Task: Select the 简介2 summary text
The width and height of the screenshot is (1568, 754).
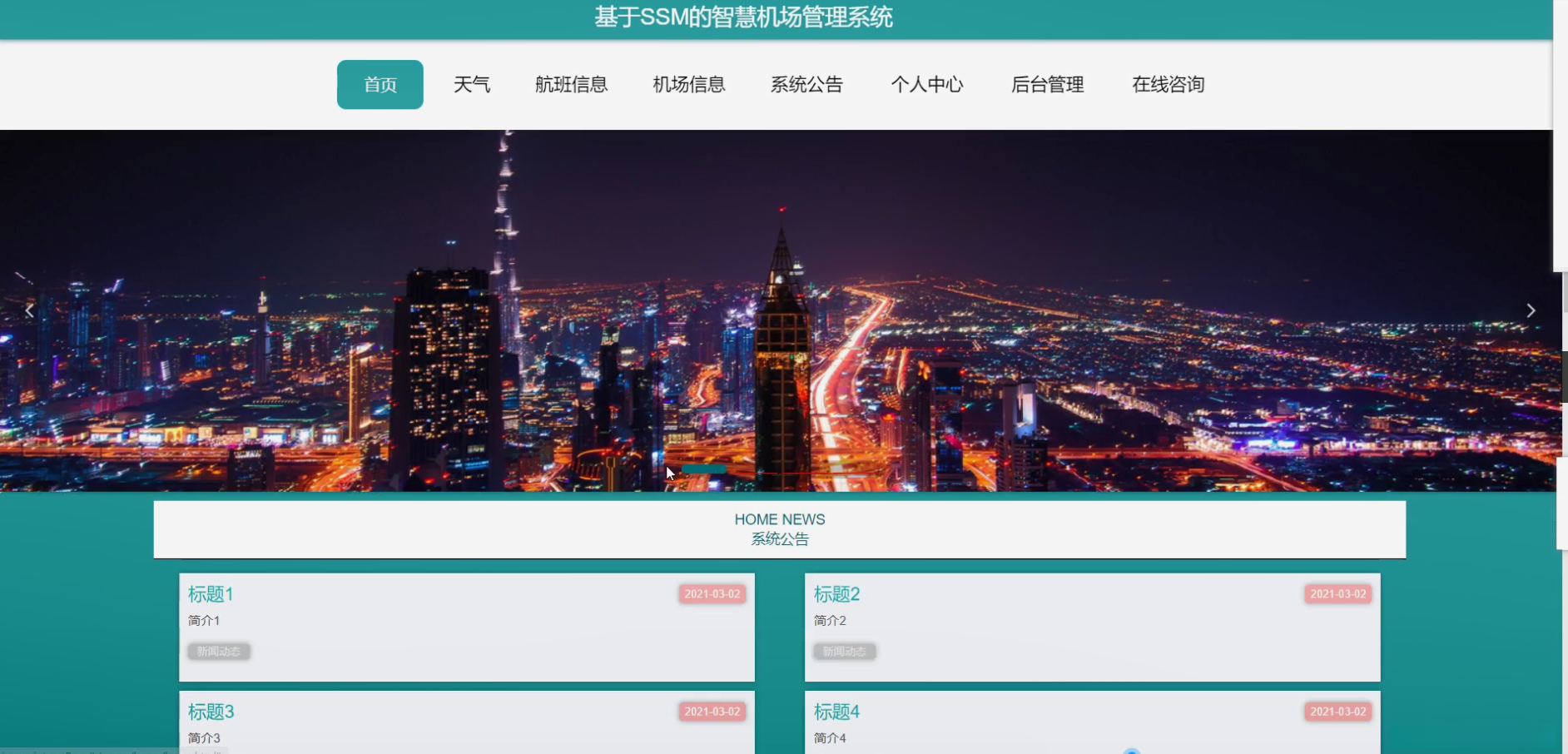Action: coord(830,621)
